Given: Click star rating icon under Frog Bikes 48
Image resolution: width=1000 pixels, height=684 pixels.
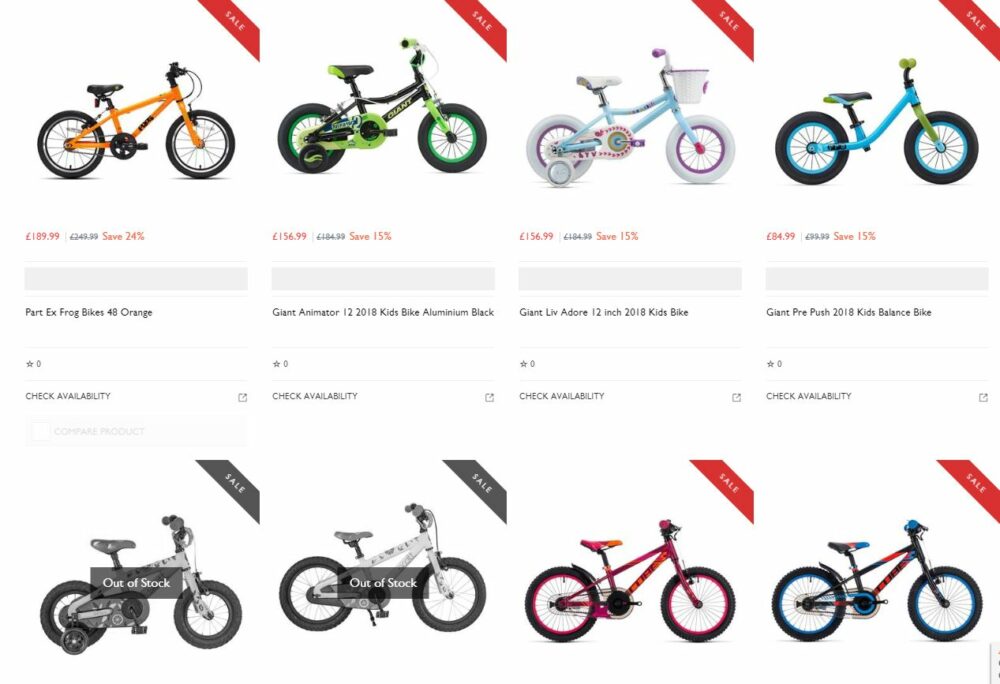Looking at the screenshot, I should [29, 364].
